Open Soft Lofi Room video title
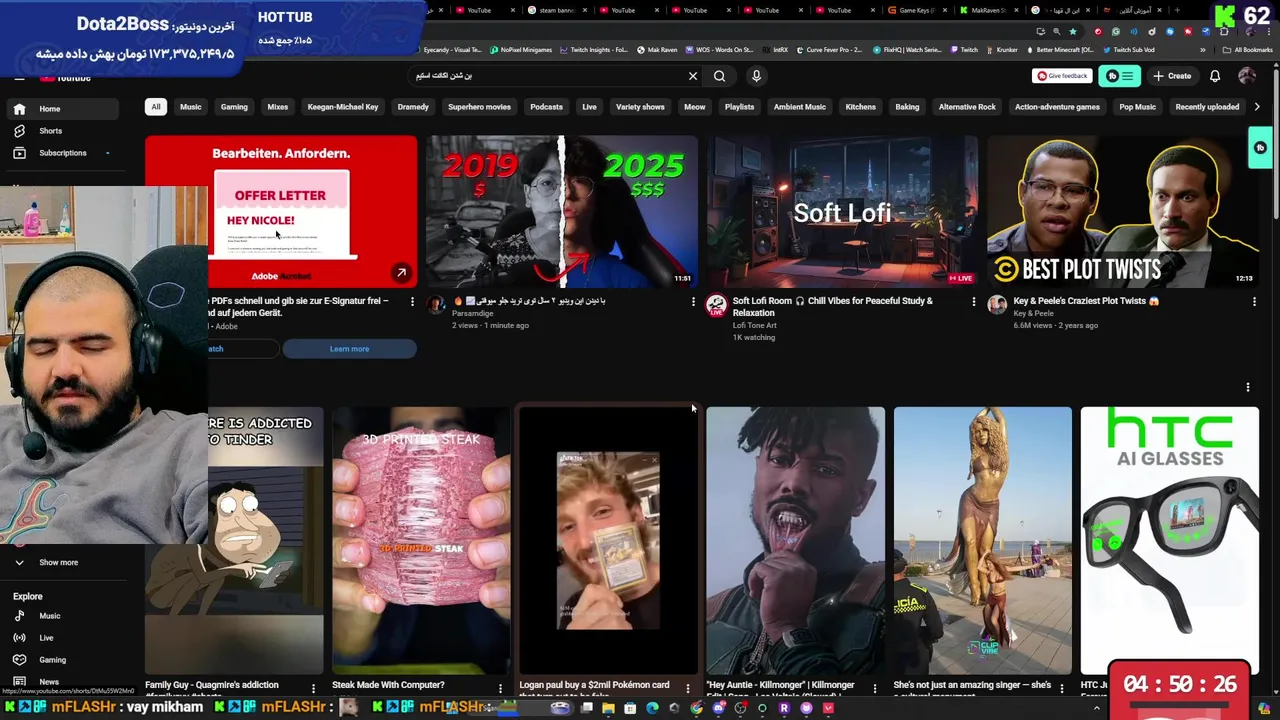Viewport: 1280px width, 720px height. (832, 306)
